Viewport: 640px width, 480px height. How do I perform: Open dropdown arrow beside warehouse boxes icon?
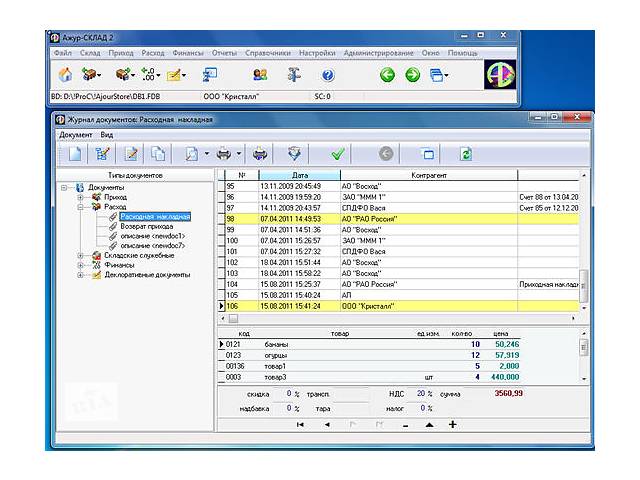(99, 76)
